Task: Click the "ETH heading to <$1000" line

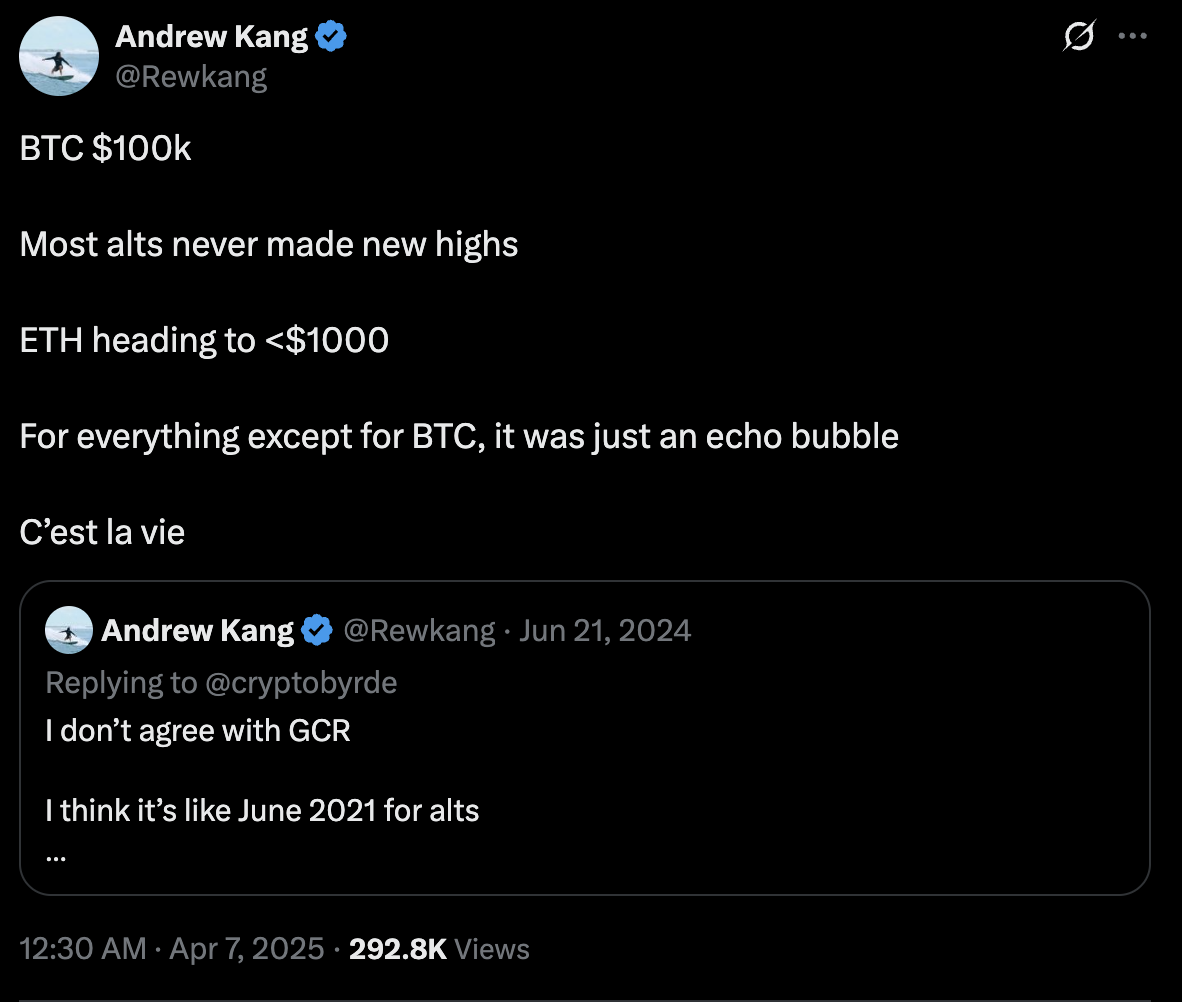Action: 204,341
